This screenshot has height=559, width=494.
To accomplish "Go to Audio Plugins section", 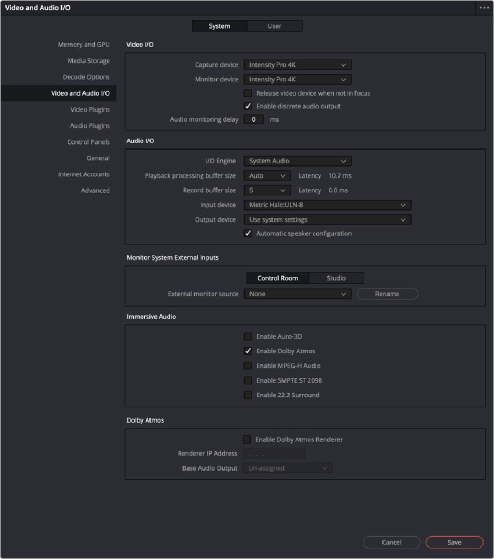I will [x=89, y=125].
